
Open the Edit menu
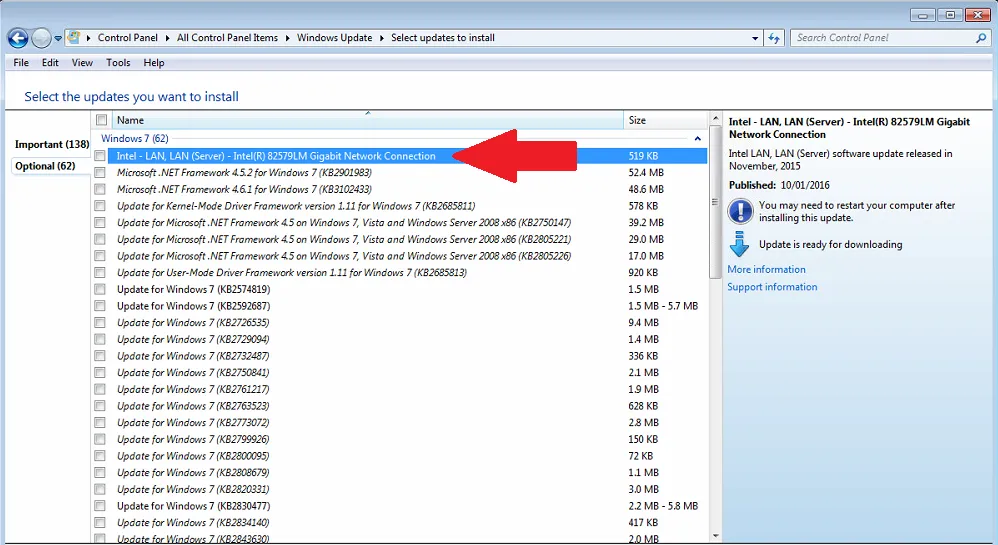tap(50, 62)
